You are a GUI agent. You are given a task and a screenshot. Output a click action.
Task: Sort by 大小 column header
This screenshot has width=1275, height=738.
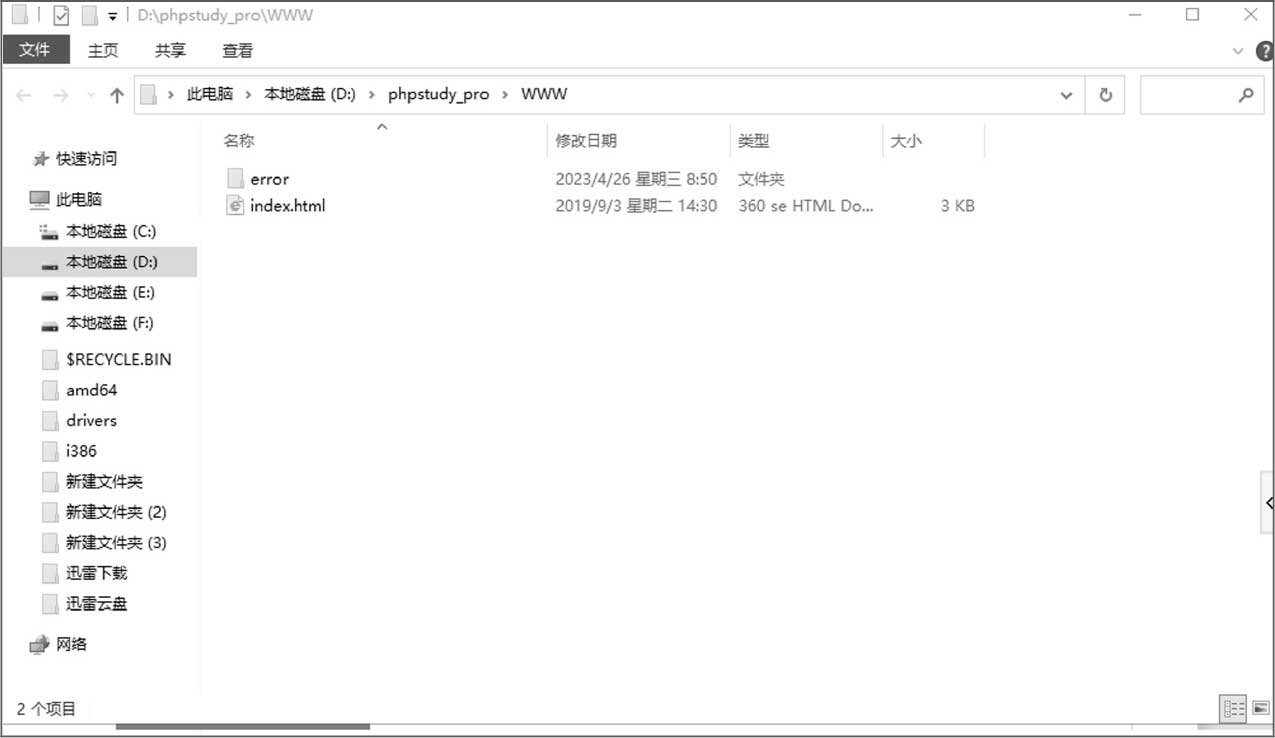(x=906, y=141)
